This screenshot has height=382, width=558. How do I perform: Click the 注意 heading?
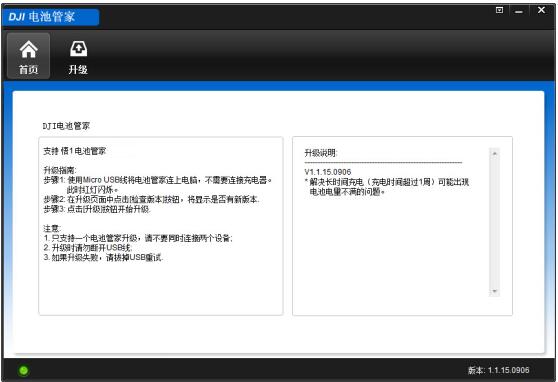tap(52, 229)
